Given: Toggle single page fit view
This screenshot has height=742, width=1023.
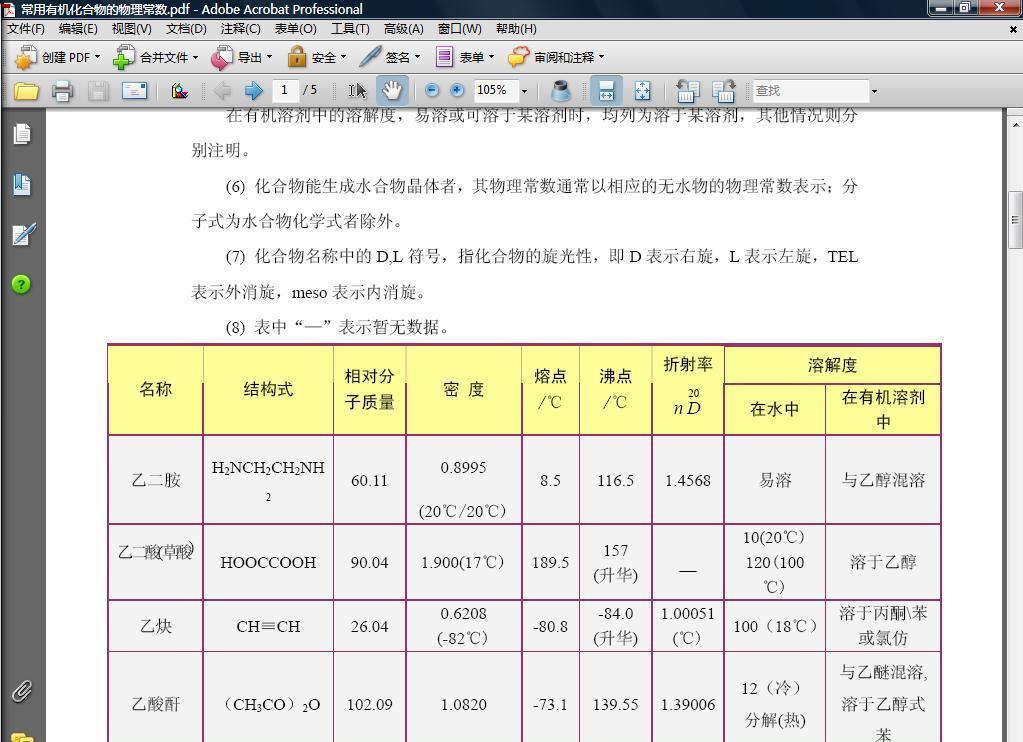Looking at the screenshot, I should pyautogui.click(x=642, y=91).
